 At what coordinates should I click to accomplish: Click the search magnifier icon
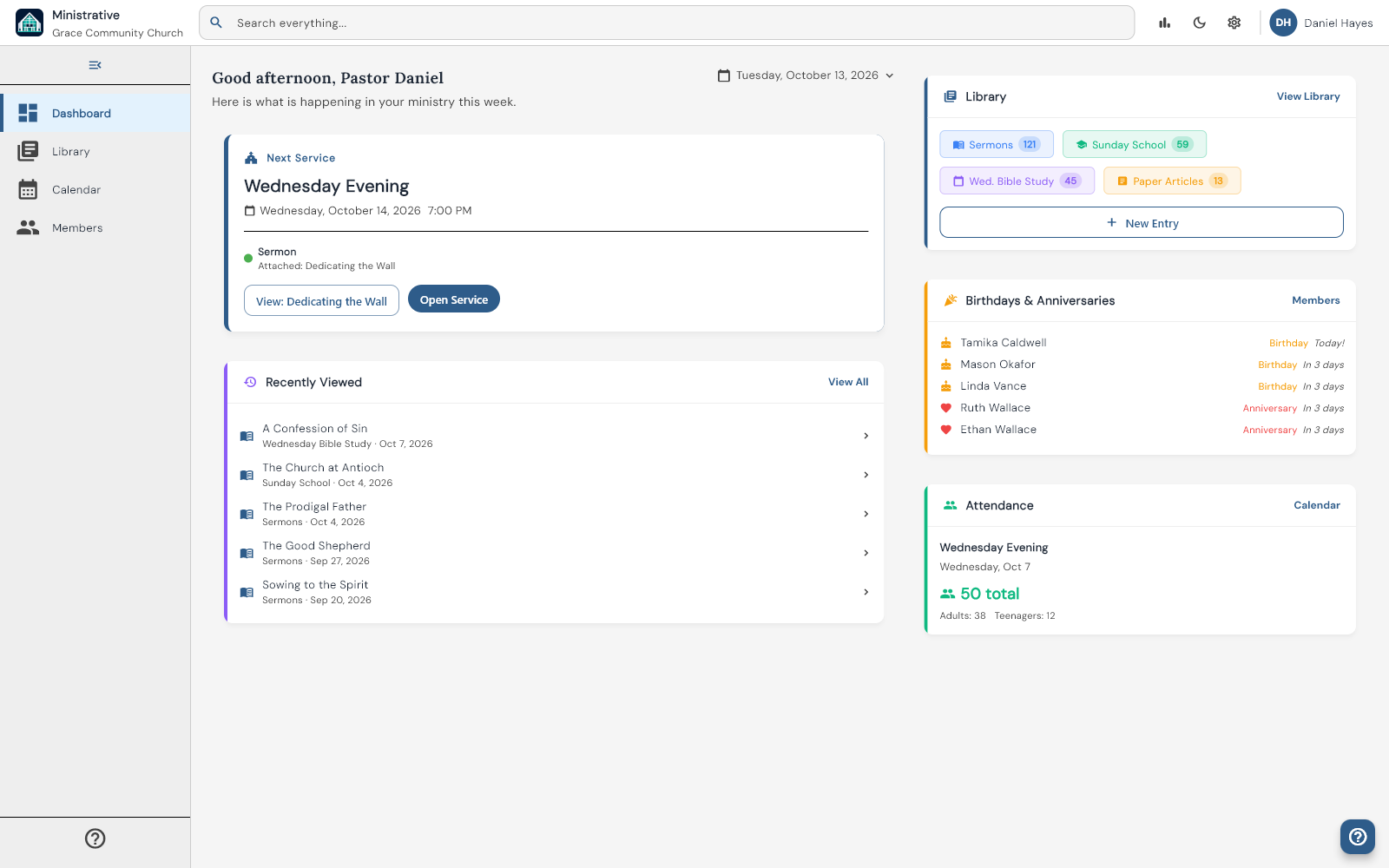[216, 23]
